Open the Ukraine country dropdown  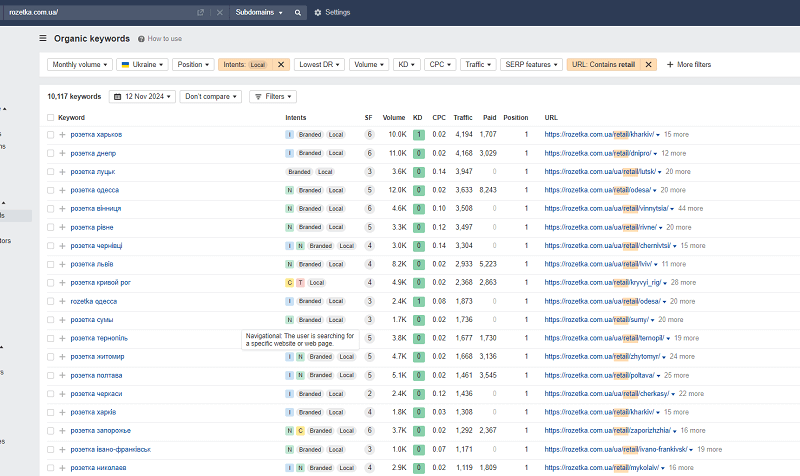(142, 65)
